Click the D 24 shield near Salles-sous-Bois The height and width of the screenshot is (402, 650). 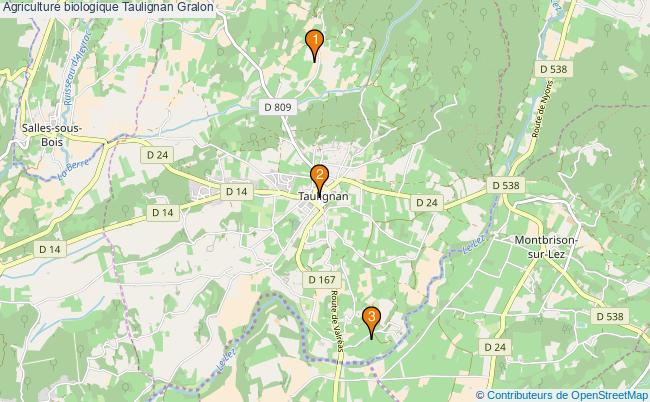158,155
